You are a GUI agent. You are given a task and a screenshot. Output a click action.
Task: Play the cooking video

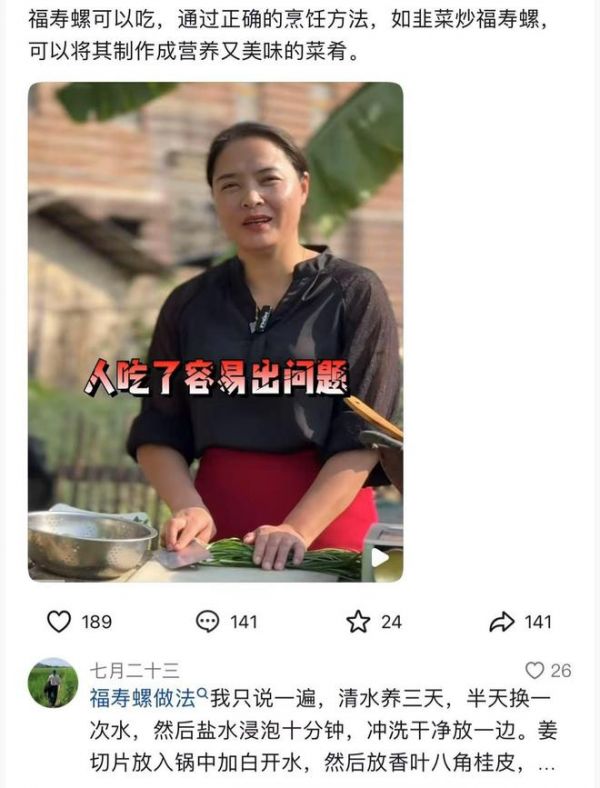point(380,557)
